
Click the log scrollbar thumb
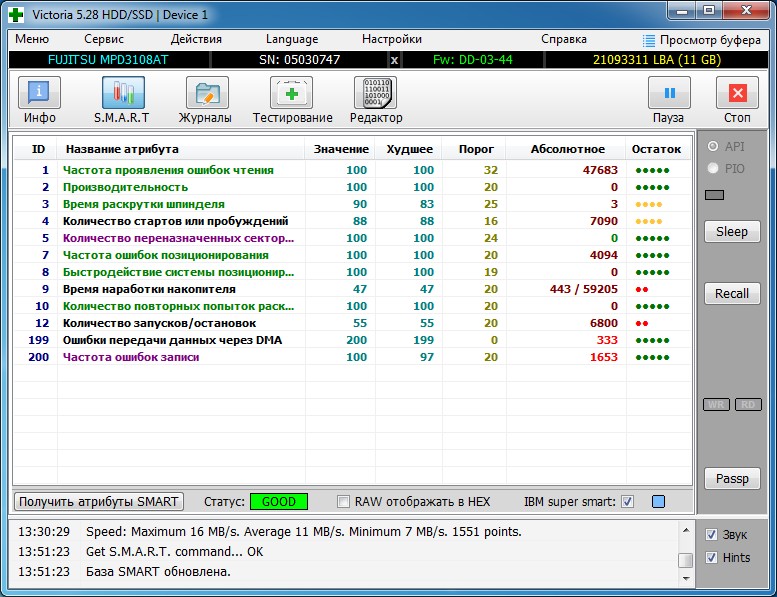point(686,560)
